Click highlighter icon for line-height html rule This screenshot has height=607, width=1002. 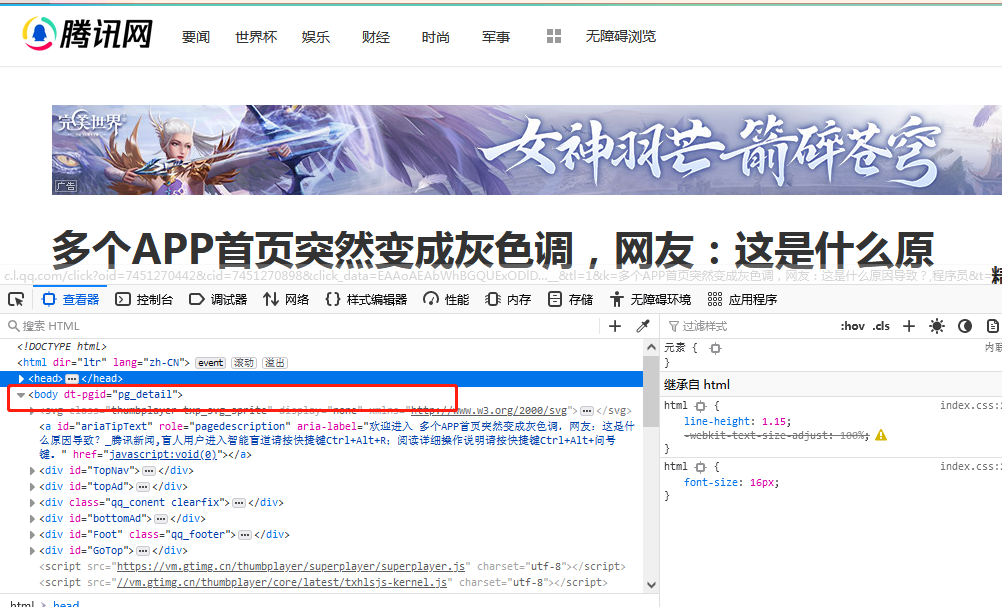coord(700,406)
